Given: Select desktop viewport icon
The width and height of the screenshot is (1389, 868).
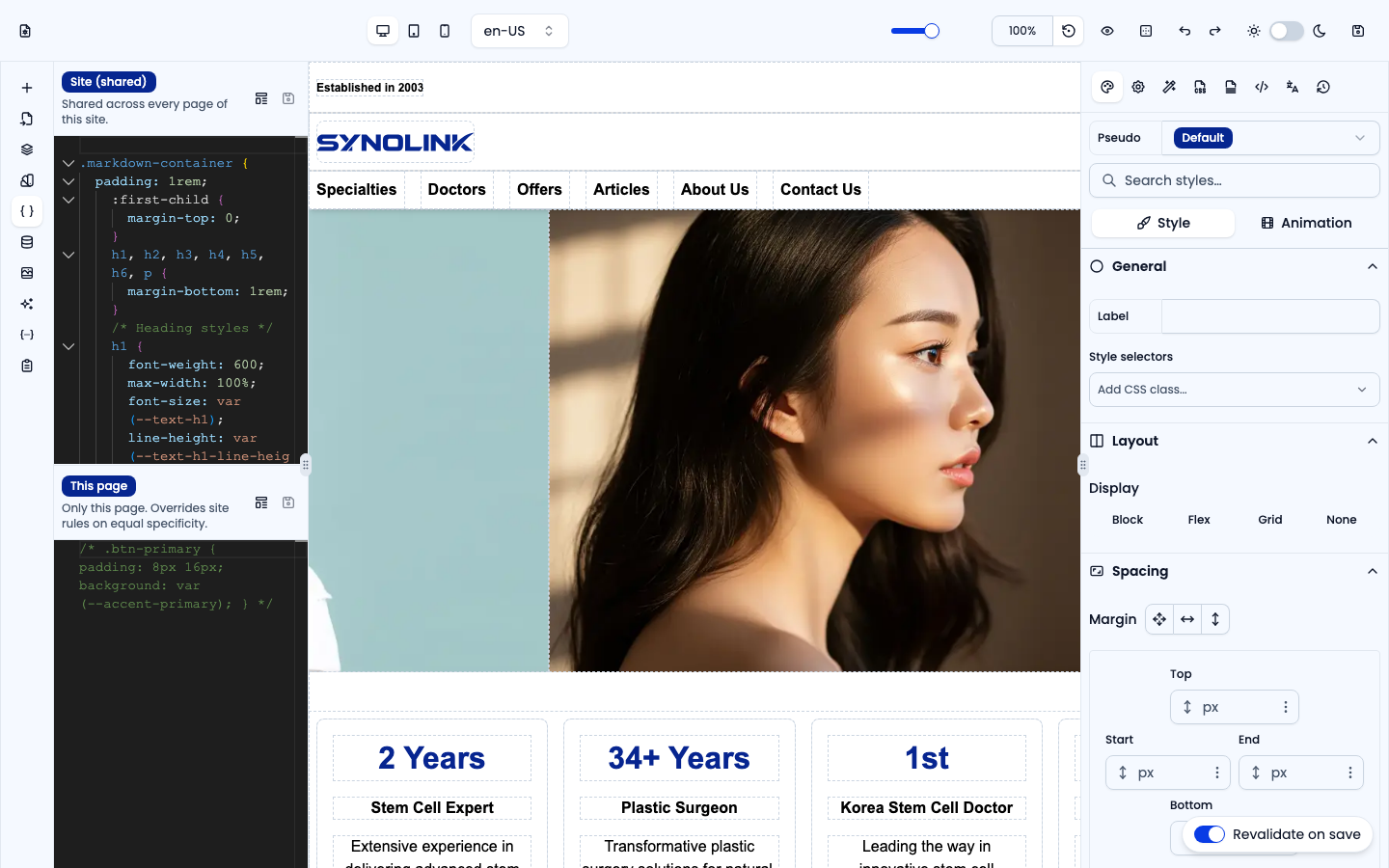Looking at the screenshot, I should (x=383, y=31).
